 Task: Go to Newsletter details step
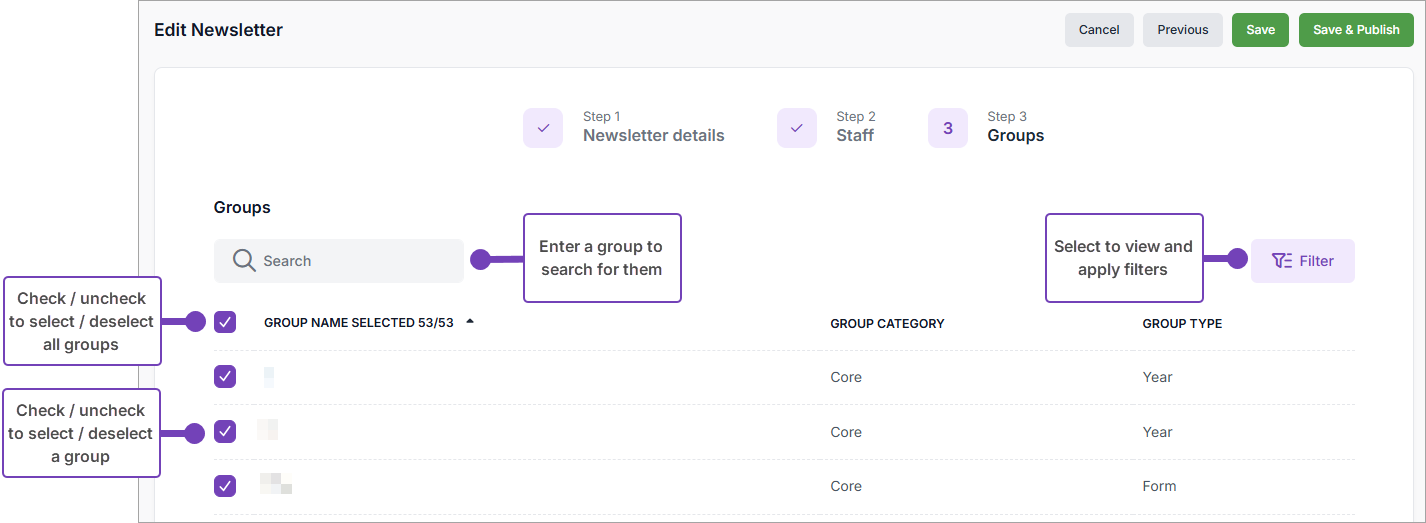pyautogui.click(x=653, y=136)
